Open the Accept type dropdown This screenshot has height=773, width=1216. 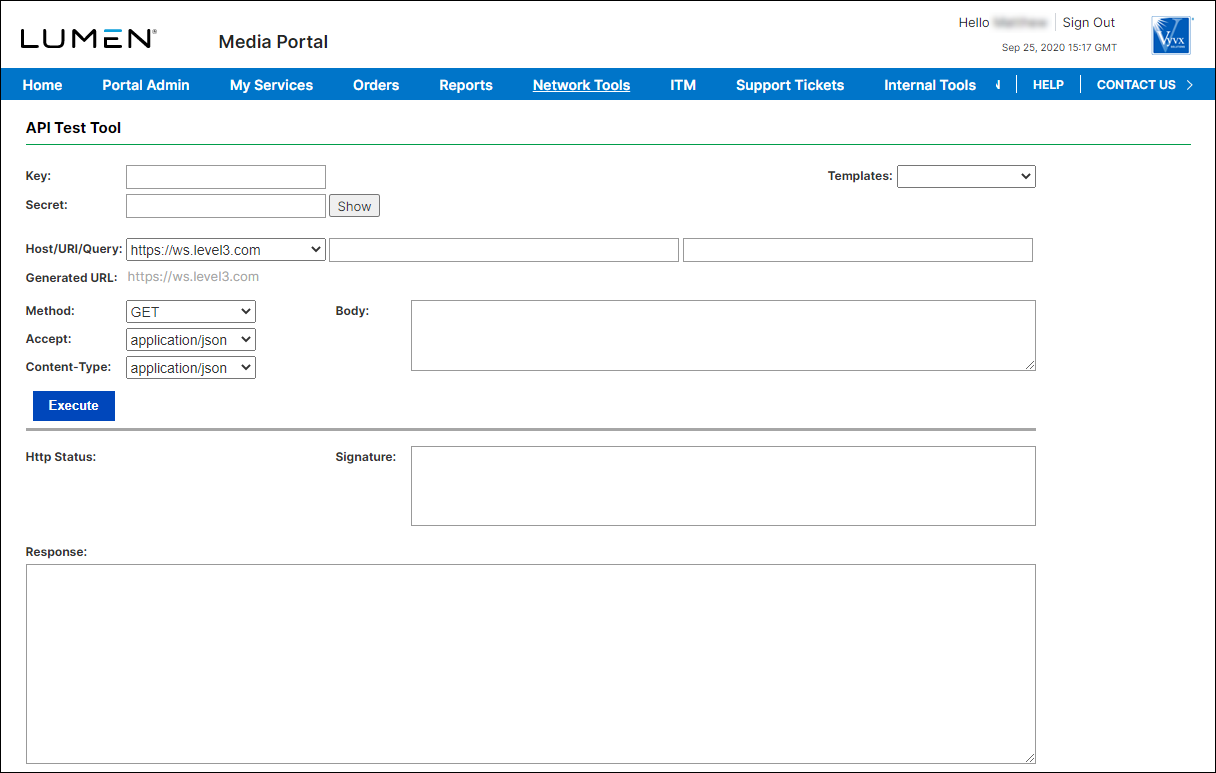pos(191,340)
